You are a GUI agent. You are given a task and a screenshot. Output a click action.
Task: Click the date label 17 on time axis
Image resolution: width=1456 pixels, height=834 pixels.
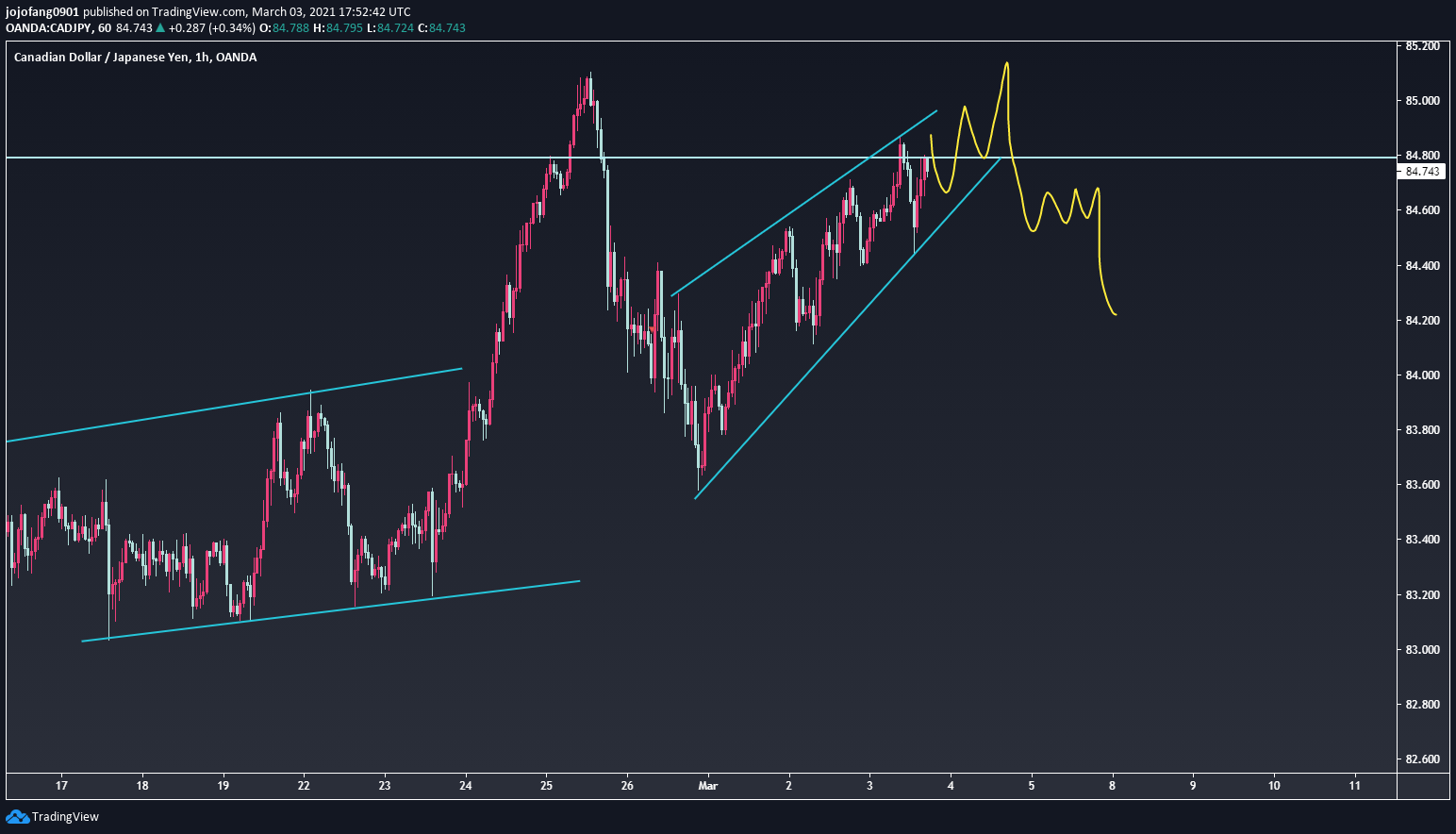coord(61,786)
